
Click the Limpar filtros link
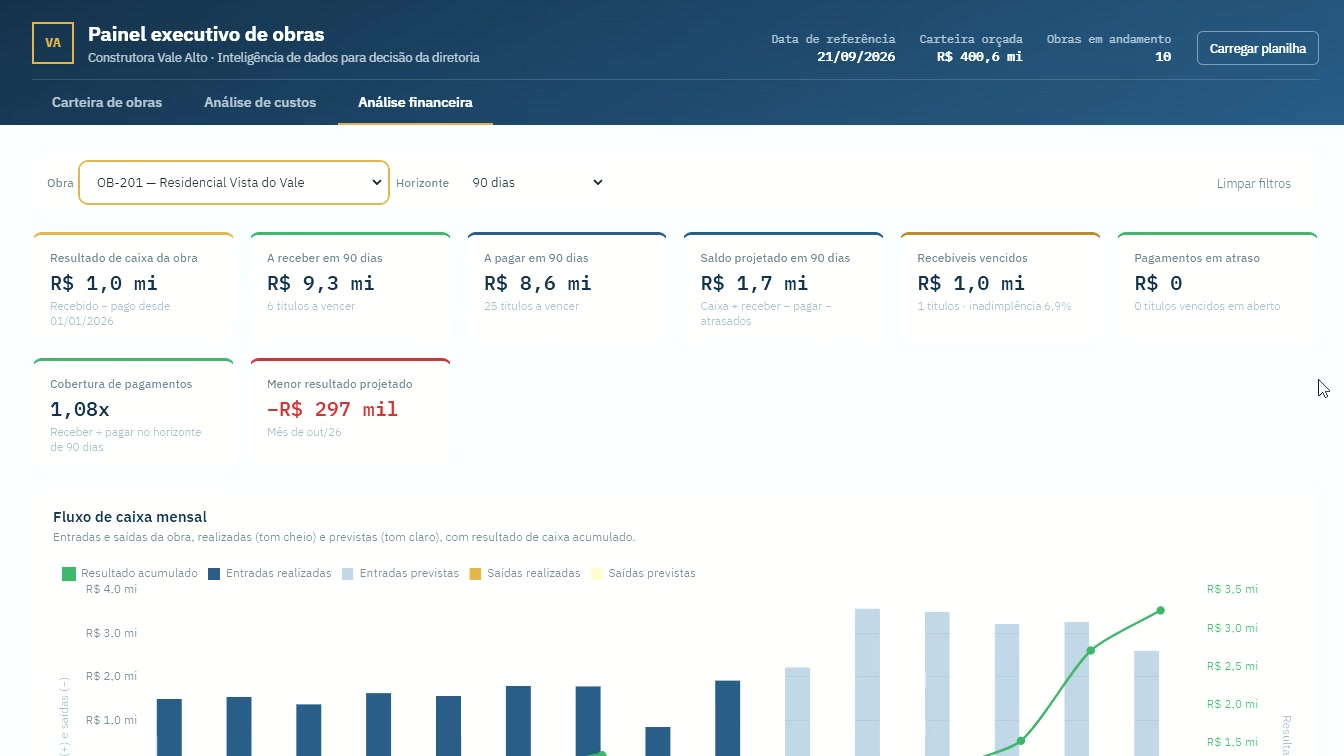coord(1254,184)
